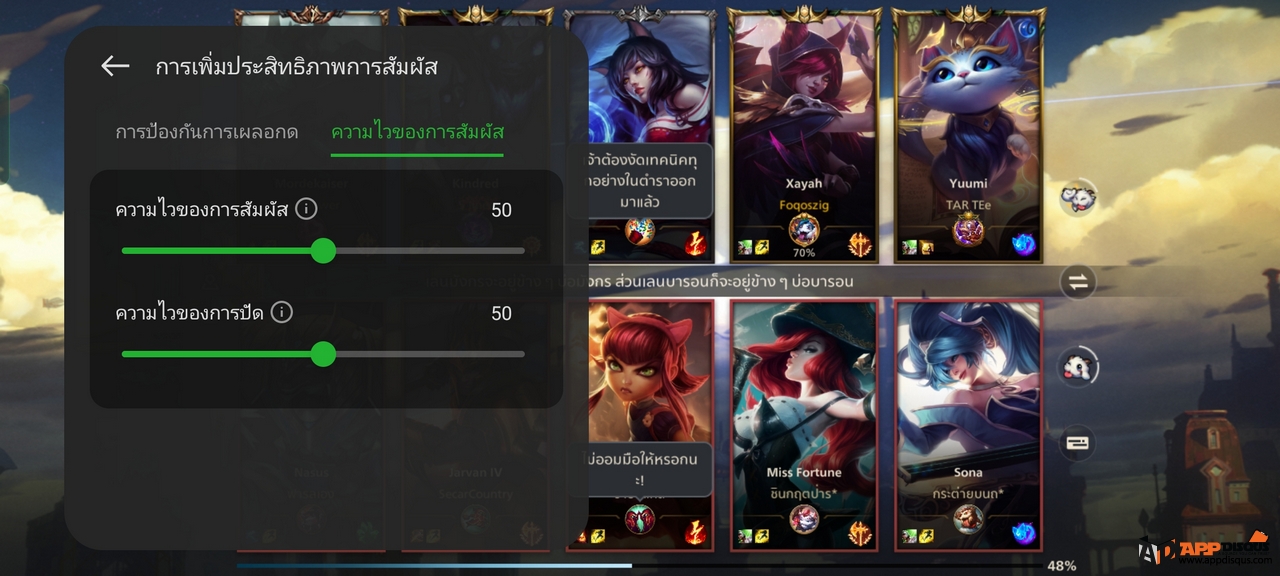Select the Xayah champion card
This screenshot has width=1280, height=576.
tap(804, 137)
